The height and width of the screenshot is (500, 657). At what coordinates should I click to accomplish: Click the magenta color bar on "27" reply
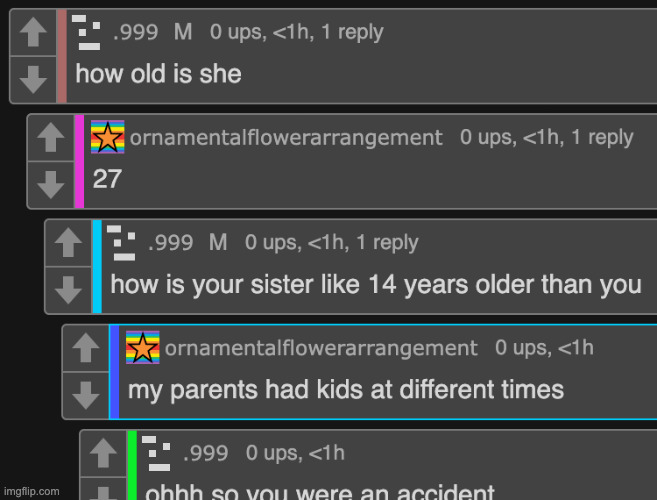79,161
